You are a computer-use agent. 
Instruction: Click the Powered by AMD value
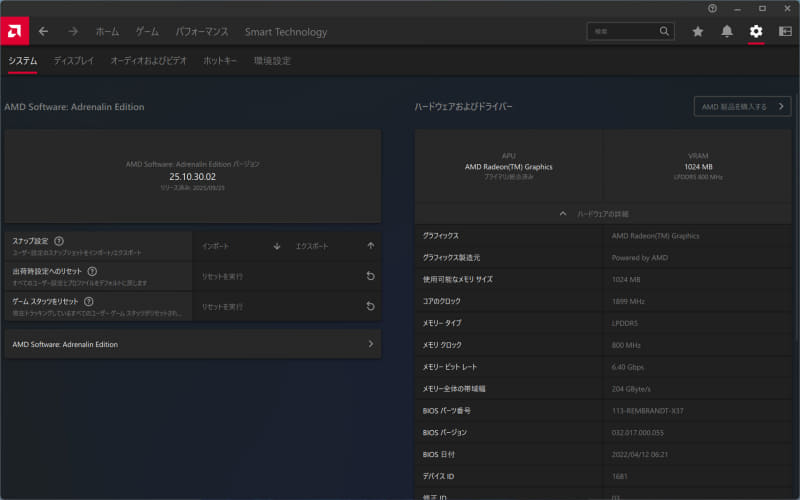pyautogui.click(x=640, y=258)
